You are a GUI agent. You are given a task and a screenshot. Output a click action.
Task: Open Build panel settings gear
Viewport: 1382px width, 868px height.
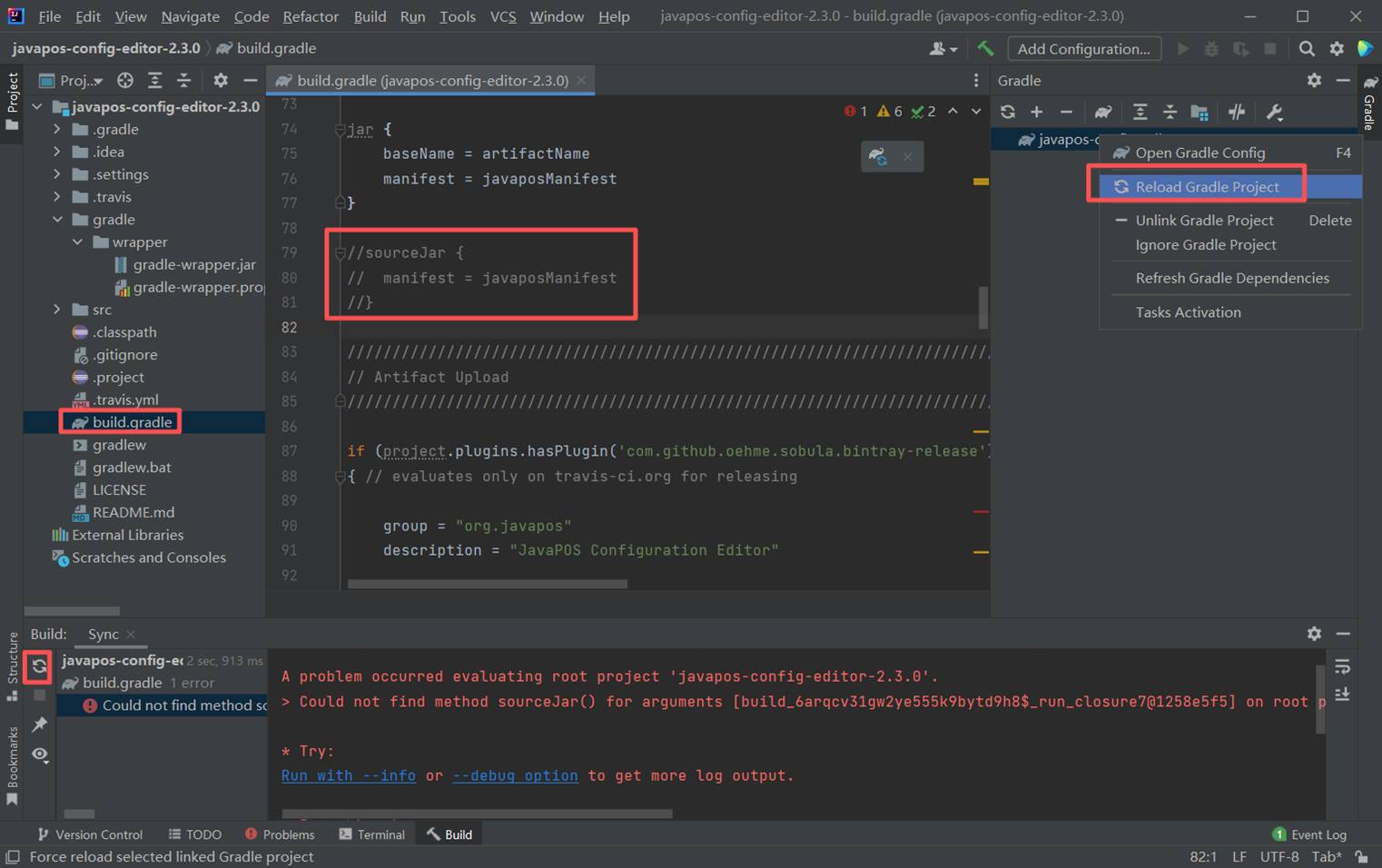click(x=1314, y=634)
